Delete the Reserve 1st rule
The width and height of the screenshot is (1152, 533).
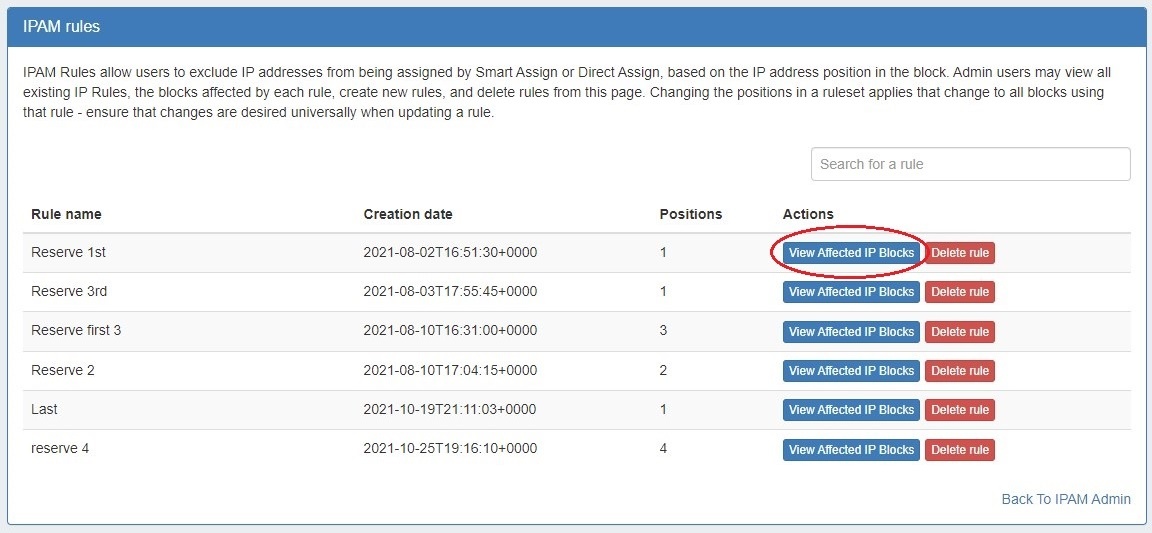tap(959, 253)
